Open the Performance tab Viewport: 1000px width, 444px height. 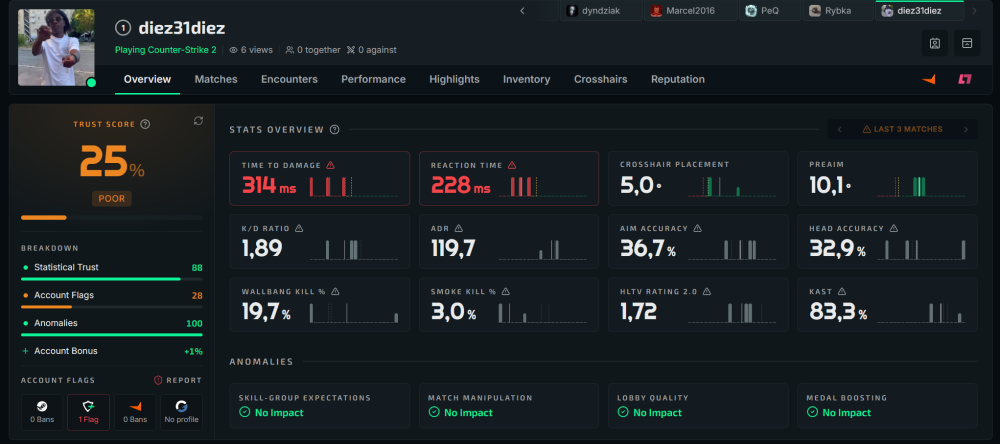pos(373,79)
